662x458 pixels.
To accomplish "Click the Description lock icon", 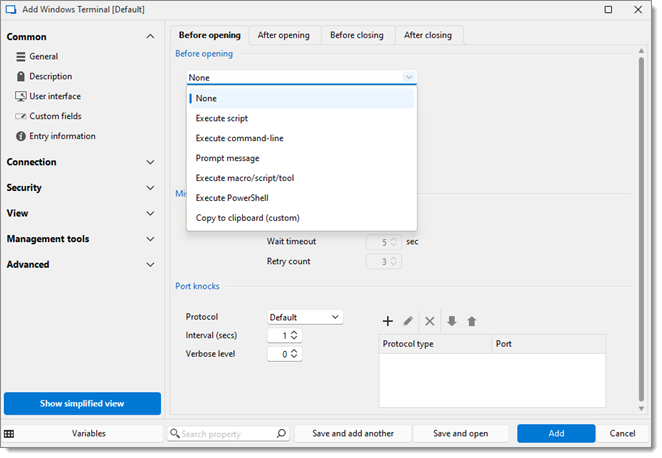I will [x=21, y=76].
